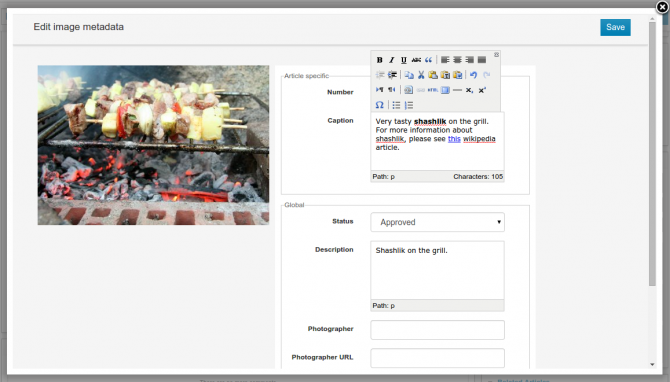
Task: Click into the Description text area
Action: click(x=438, y=270)
